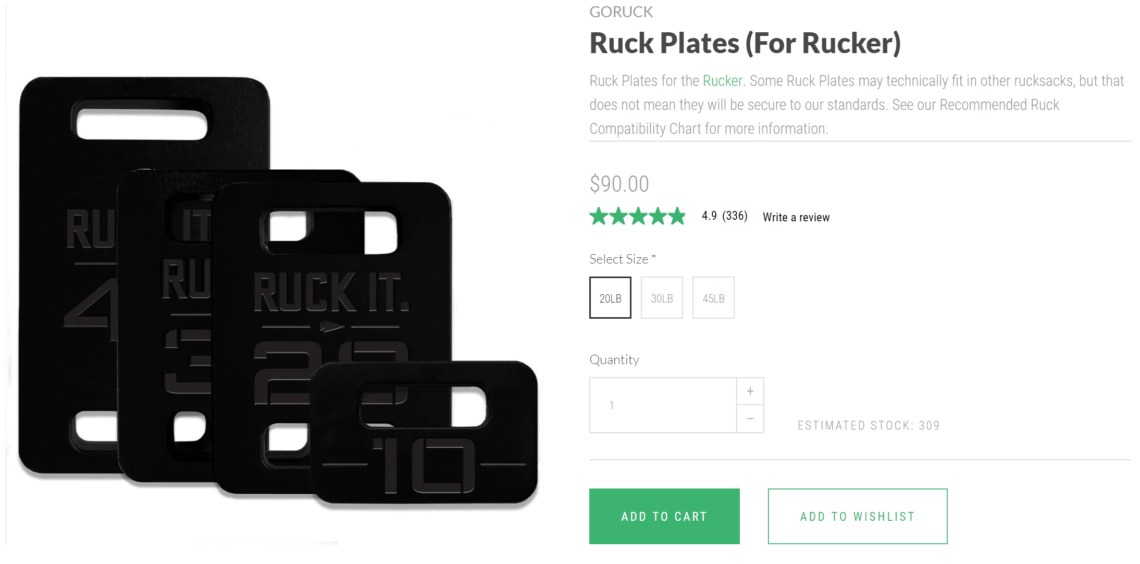Click the 4.9 rating score
Viewport: 1140px width, 564px height.
(709, 216)
